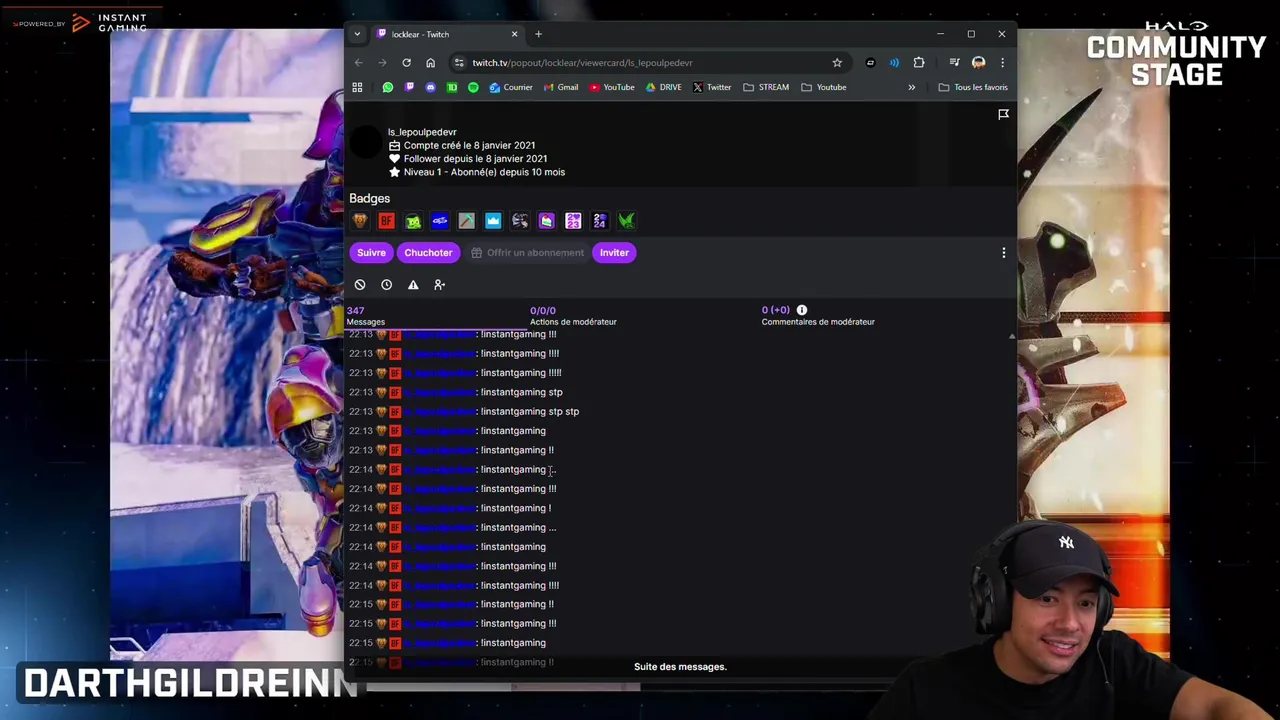Show more bookmarks chevron
Screen dimensions: 1280x720
(911, 88)
